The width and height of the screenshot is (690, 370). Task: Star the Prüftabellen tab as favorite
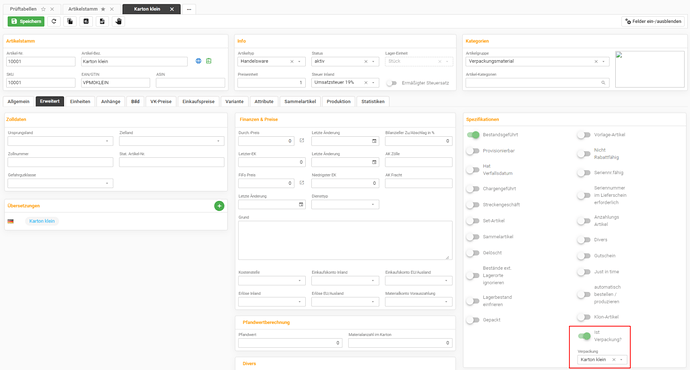[x=43, y=9]
